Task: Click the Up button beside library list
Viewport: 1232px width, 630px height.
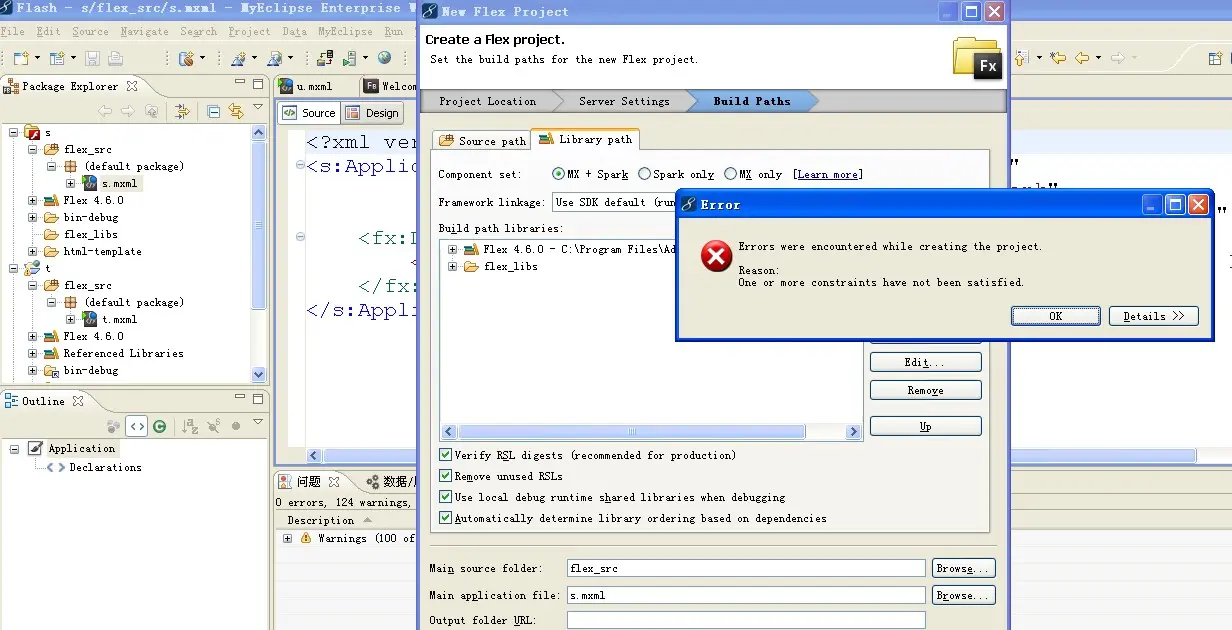Action: click(x=925, y=426)
